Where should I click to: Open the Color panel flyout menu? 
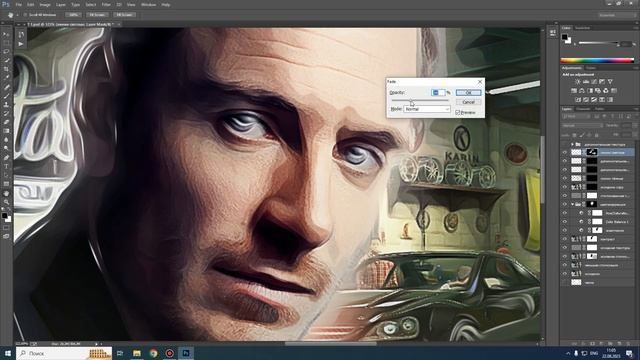[636, 28]
